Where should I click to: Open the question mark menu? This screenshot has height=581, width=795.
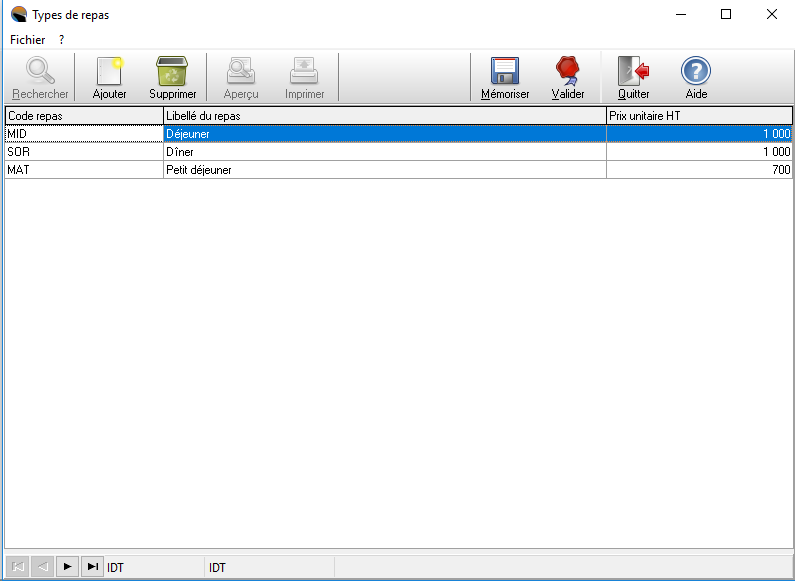pos(61,40)
